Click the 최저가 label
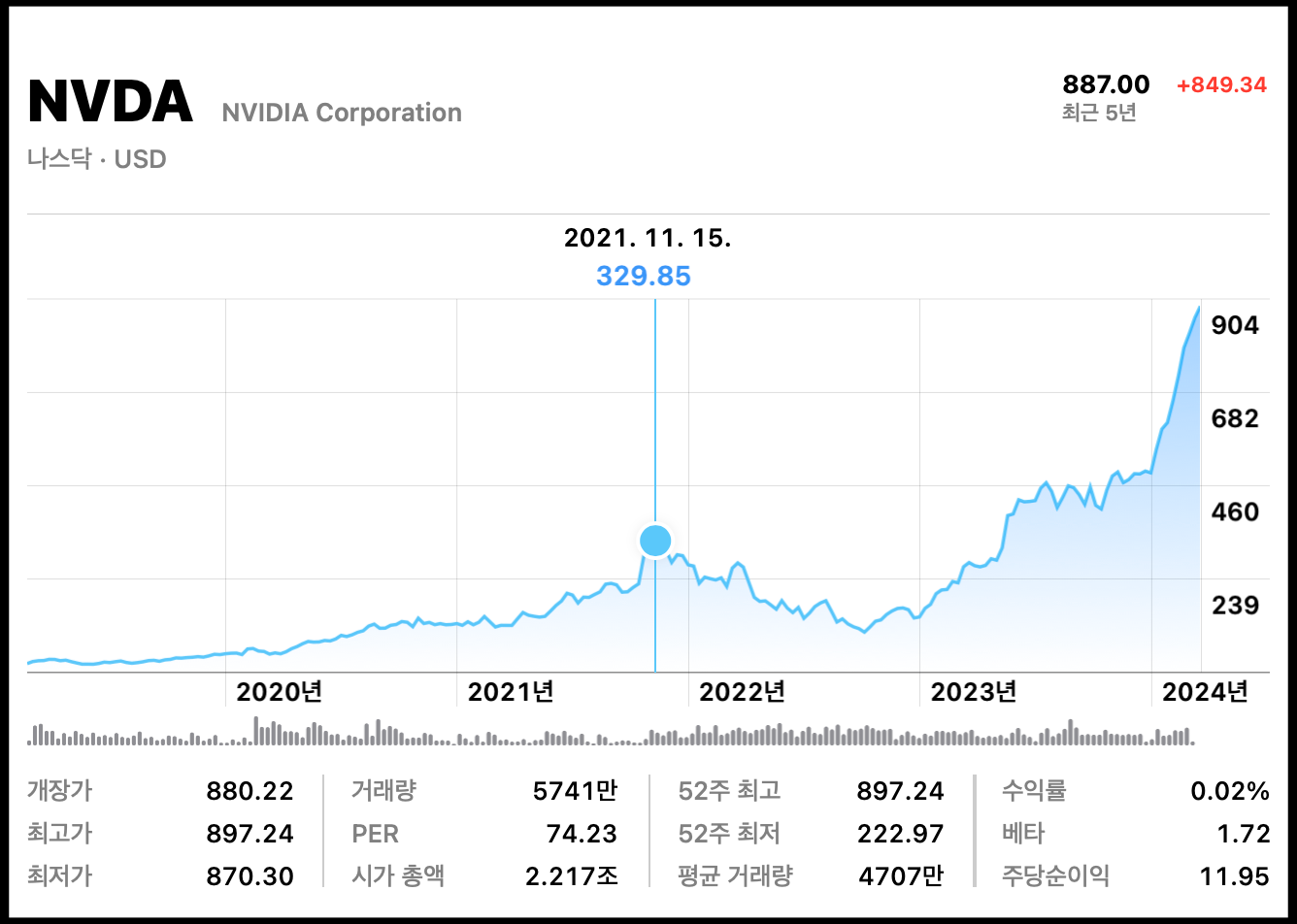 [x=60, y=876]
